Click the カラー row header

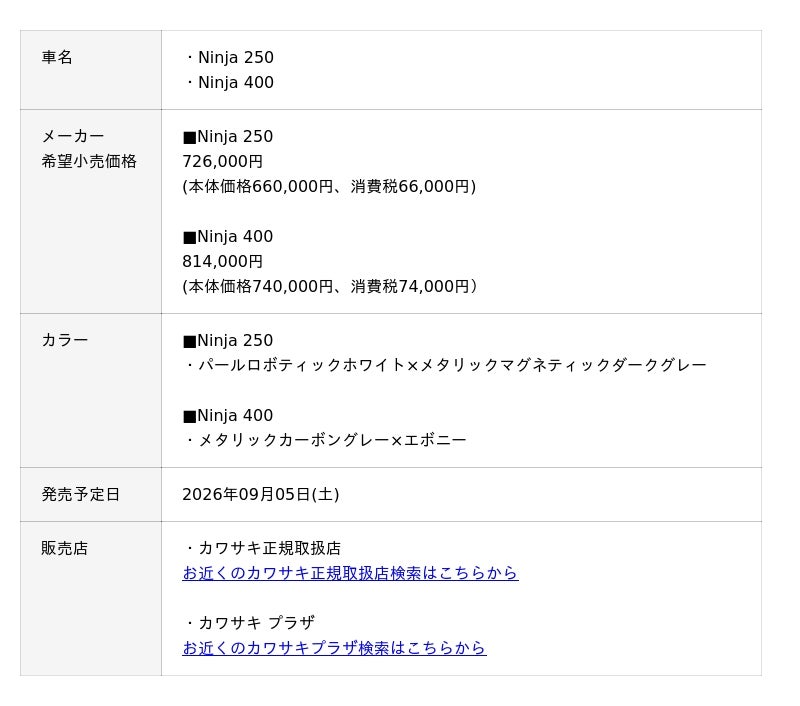(x=91, y=390)
